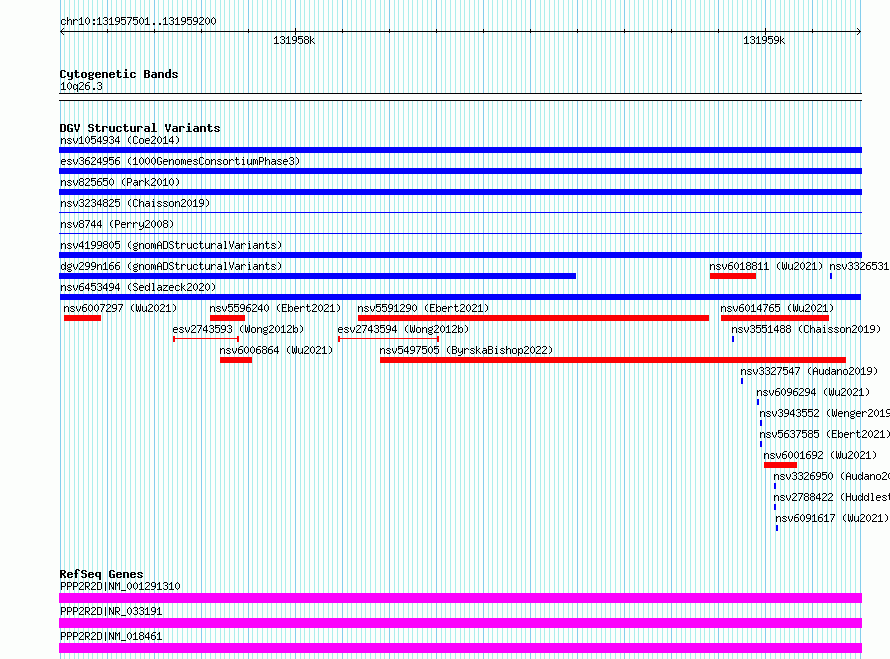Screen dimensions: 890x659
Task: Click the red nsv6001692 (Wu2021) bar
Action: 780,465
